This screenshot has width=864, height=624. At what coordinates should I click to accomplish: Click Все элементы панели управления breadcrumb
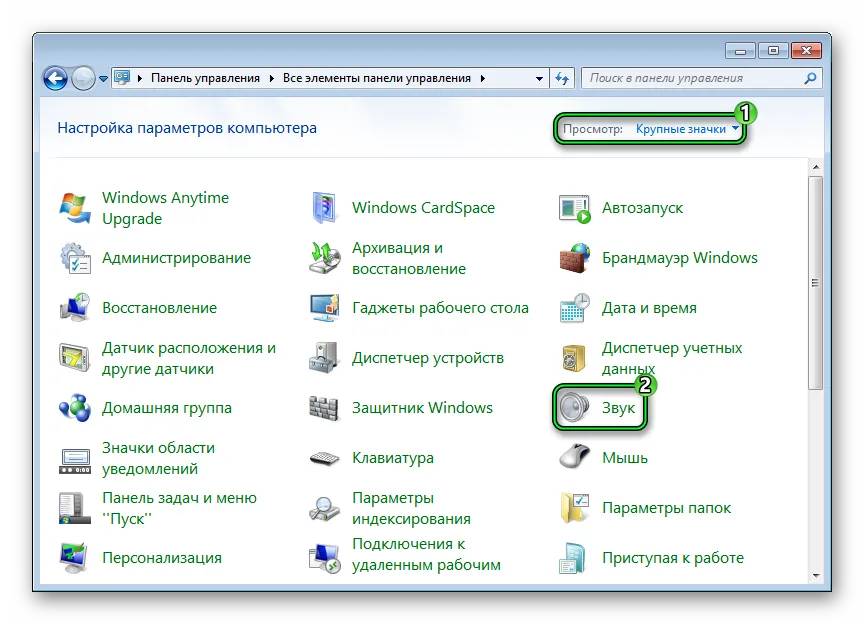pos(378,78)
